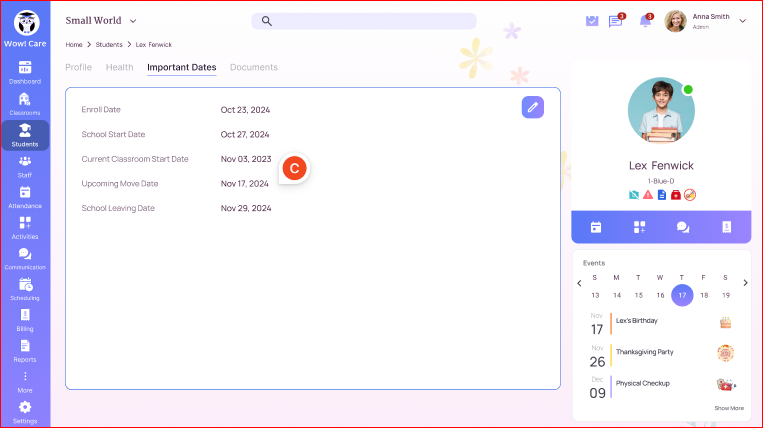The height and width of the screenshot is (428, 763).
Task: Open the notifications bell icon
Action: coord(645,21)
